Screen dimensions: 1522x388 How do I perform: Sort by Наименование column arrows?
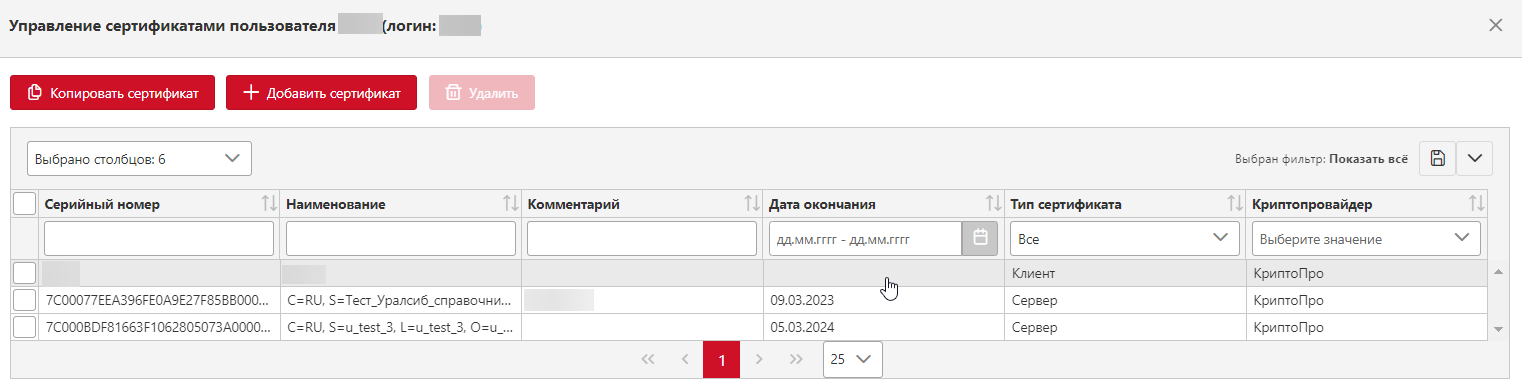510,204
